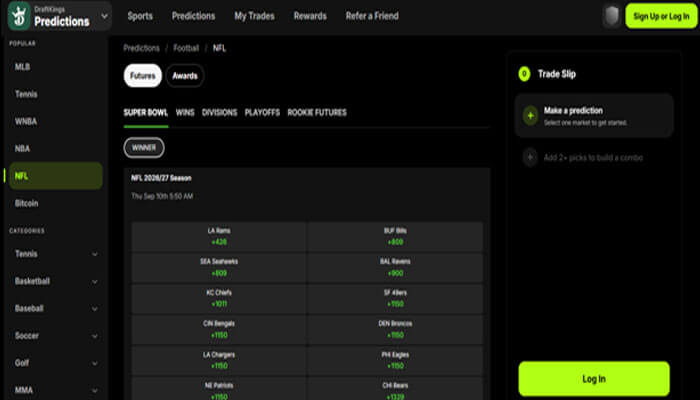Pick BUF Bills market

395,236
